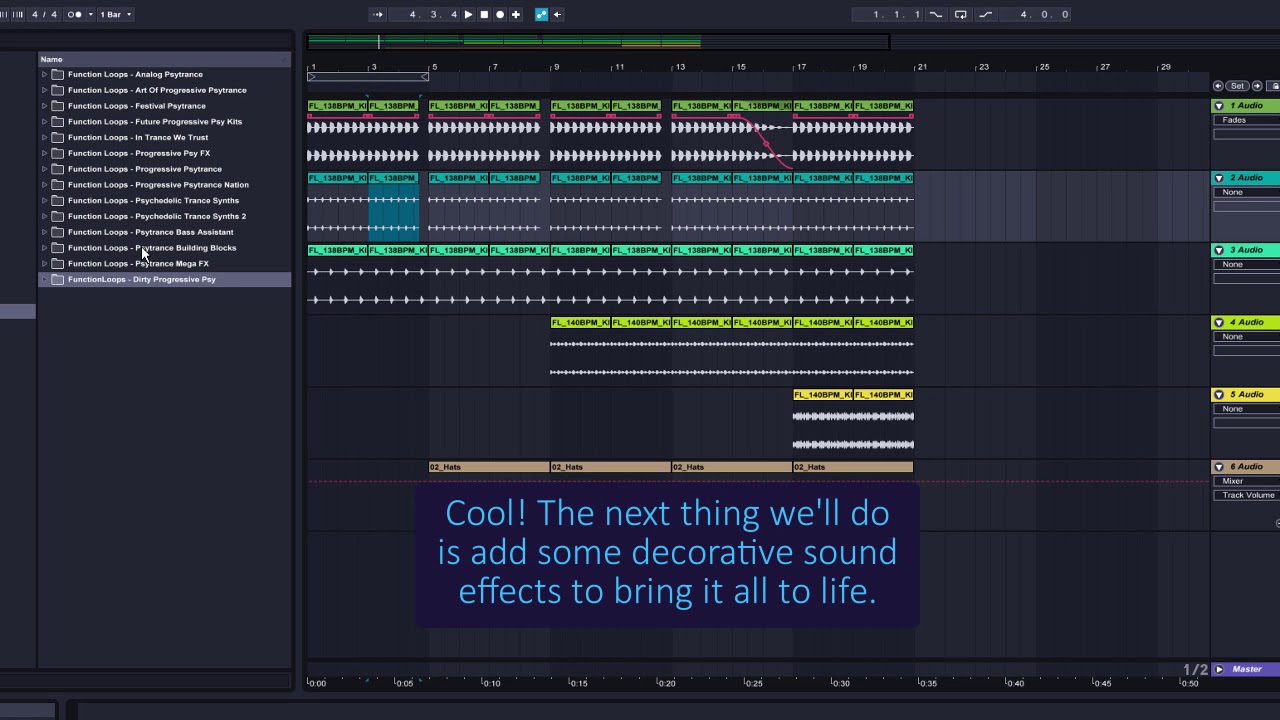Select Function Loops - Psytrance Bass Assistant
The image size is (1280, 720).
[150, 232]
